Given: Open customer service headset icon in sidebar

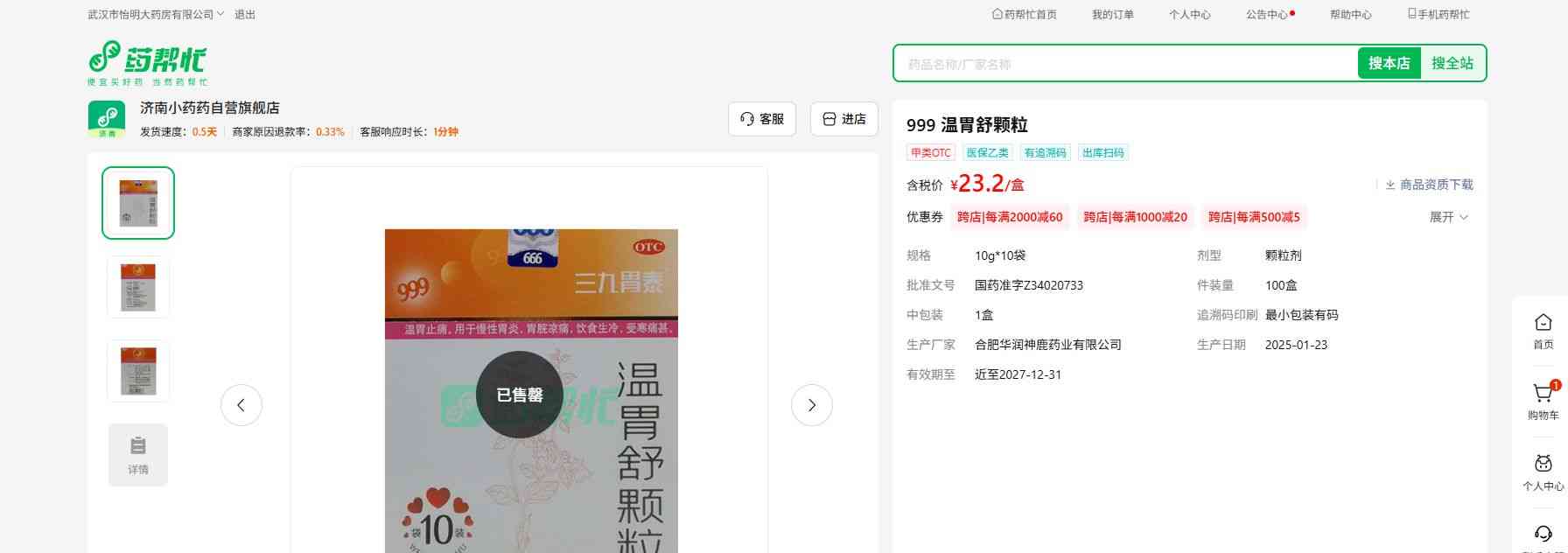Looking at the screenshot, I should (x=1543, y=535).
